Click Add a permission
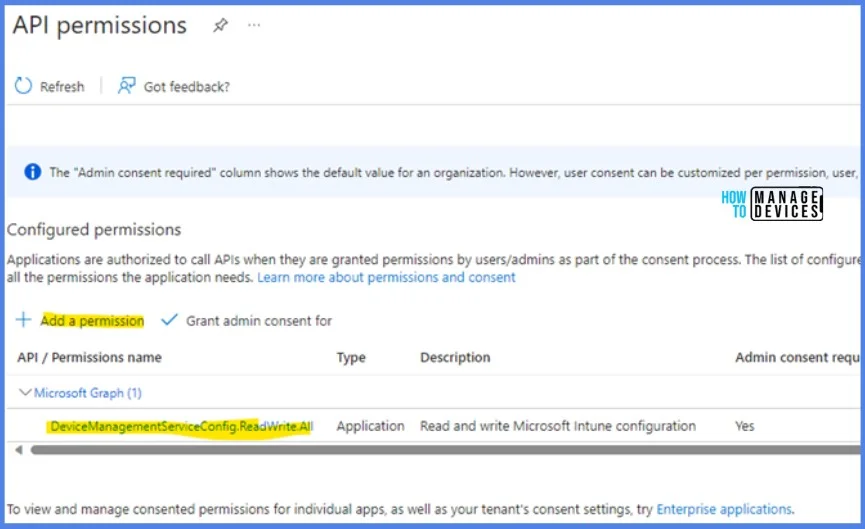Screen dimensions: 865x529 (92, 320)
